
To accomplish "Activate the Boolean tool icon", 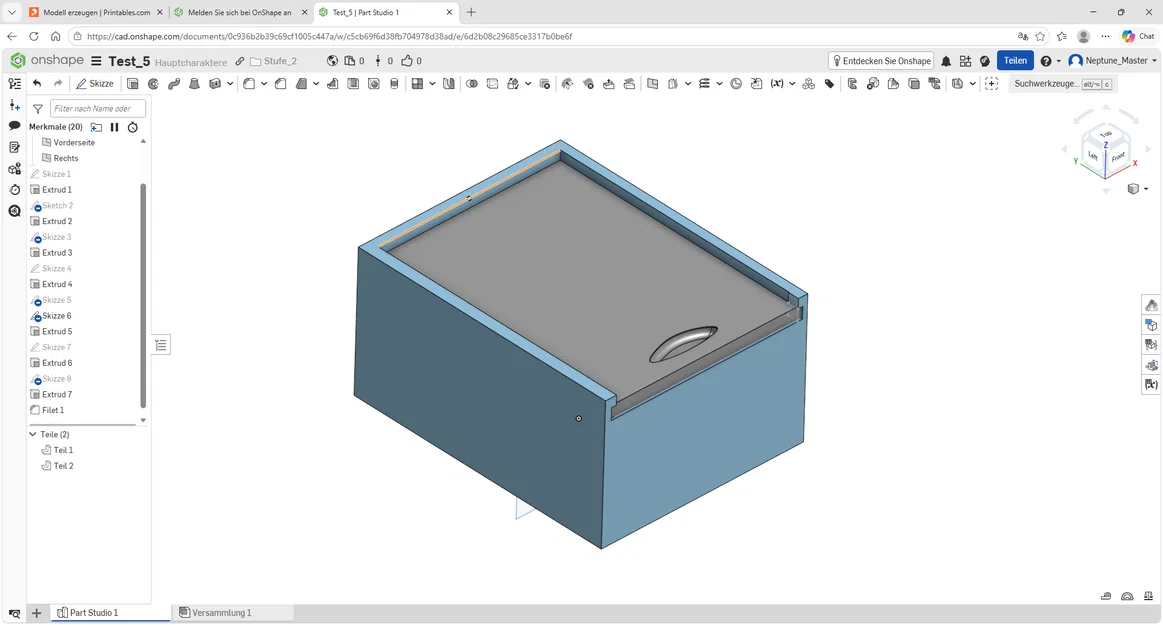I will [x=472, y=84].
